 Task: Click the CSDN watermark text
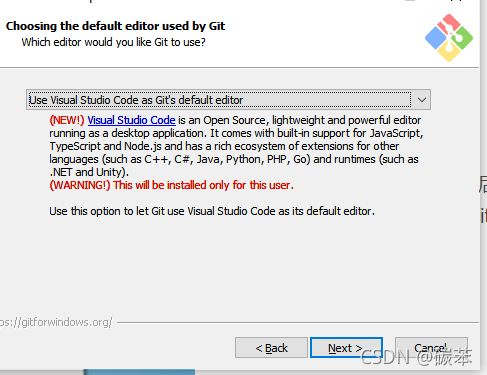[416, 357]
